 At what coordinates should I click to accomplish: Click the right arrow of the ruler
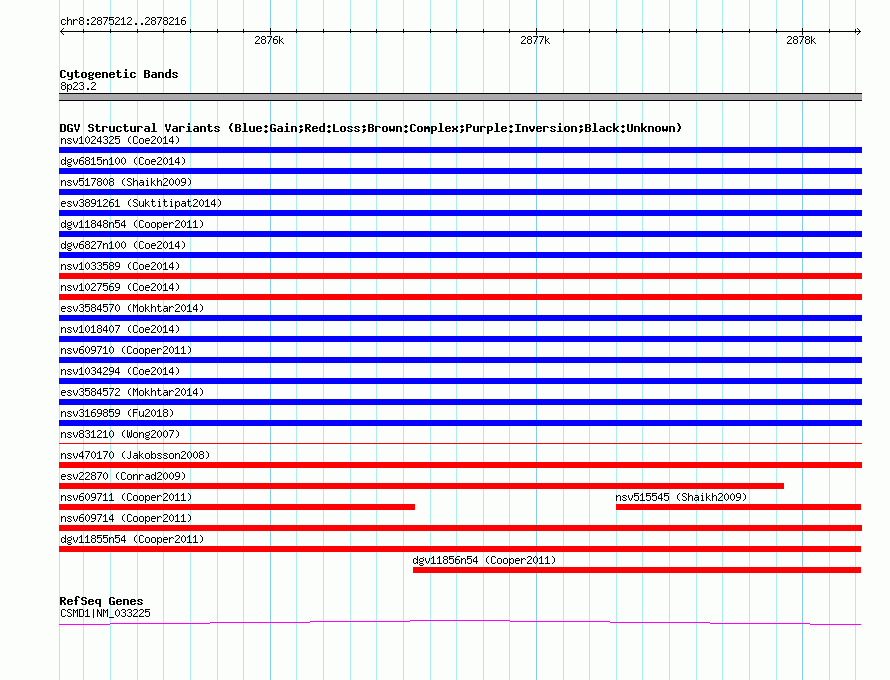pos(858,31)
